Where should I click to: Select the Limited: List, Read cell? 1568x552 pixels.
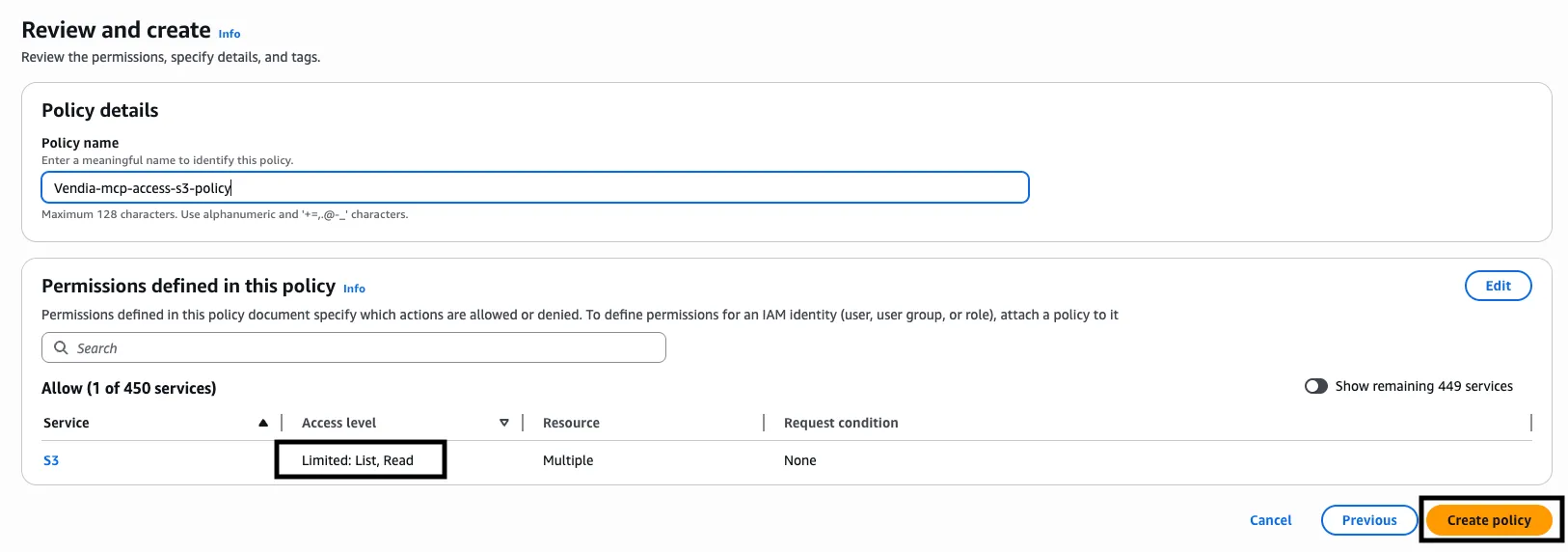[x=358, y=460]
